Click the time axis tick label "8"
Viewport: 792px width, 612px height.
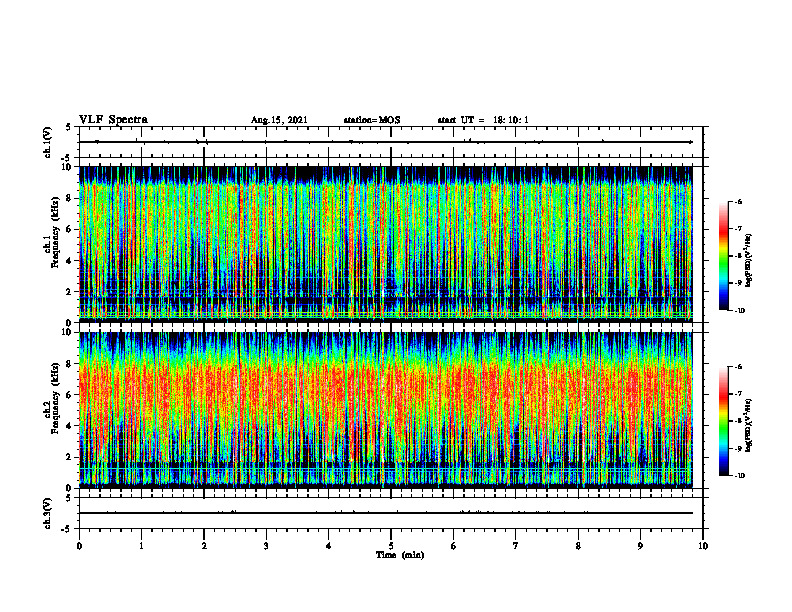(578, 546)
